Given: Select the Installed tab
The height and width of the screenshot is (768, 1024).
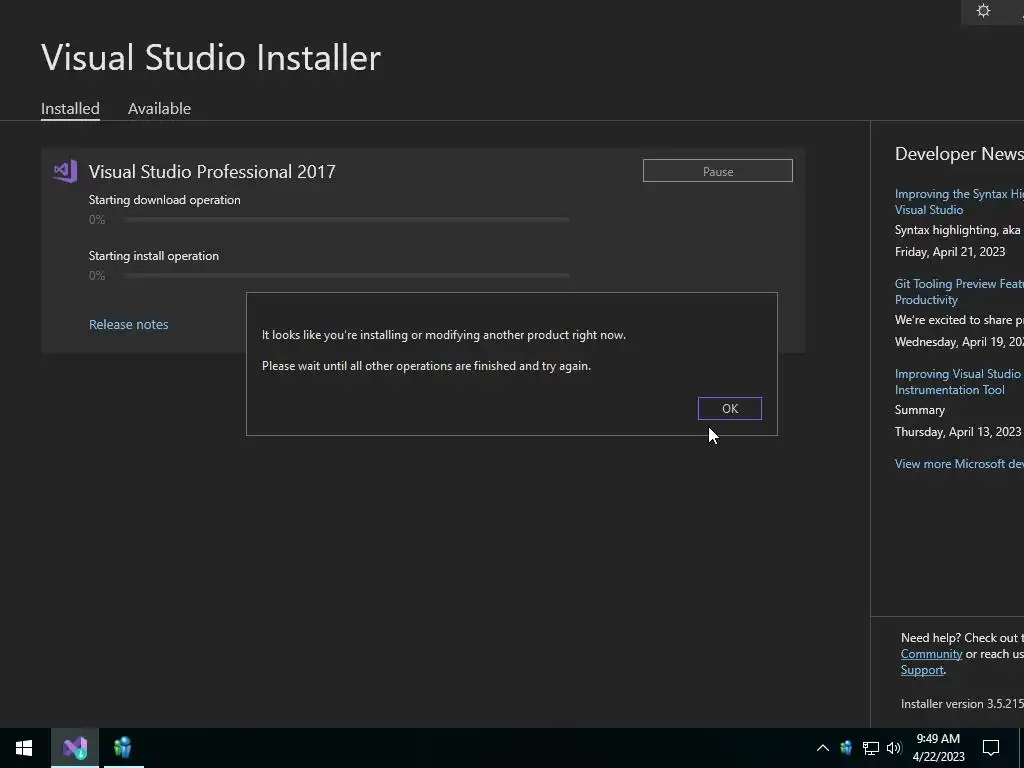Looking at the screenshot, I should point(71,108).
